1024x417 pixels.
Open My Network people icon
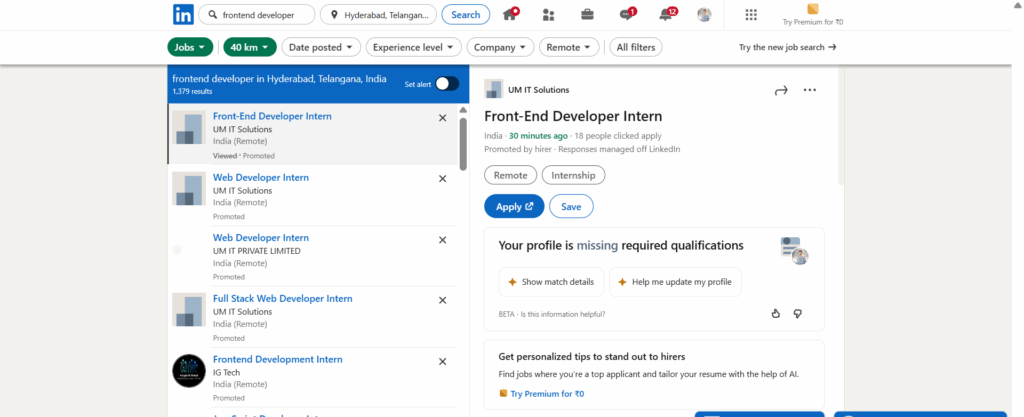(548, 14)
